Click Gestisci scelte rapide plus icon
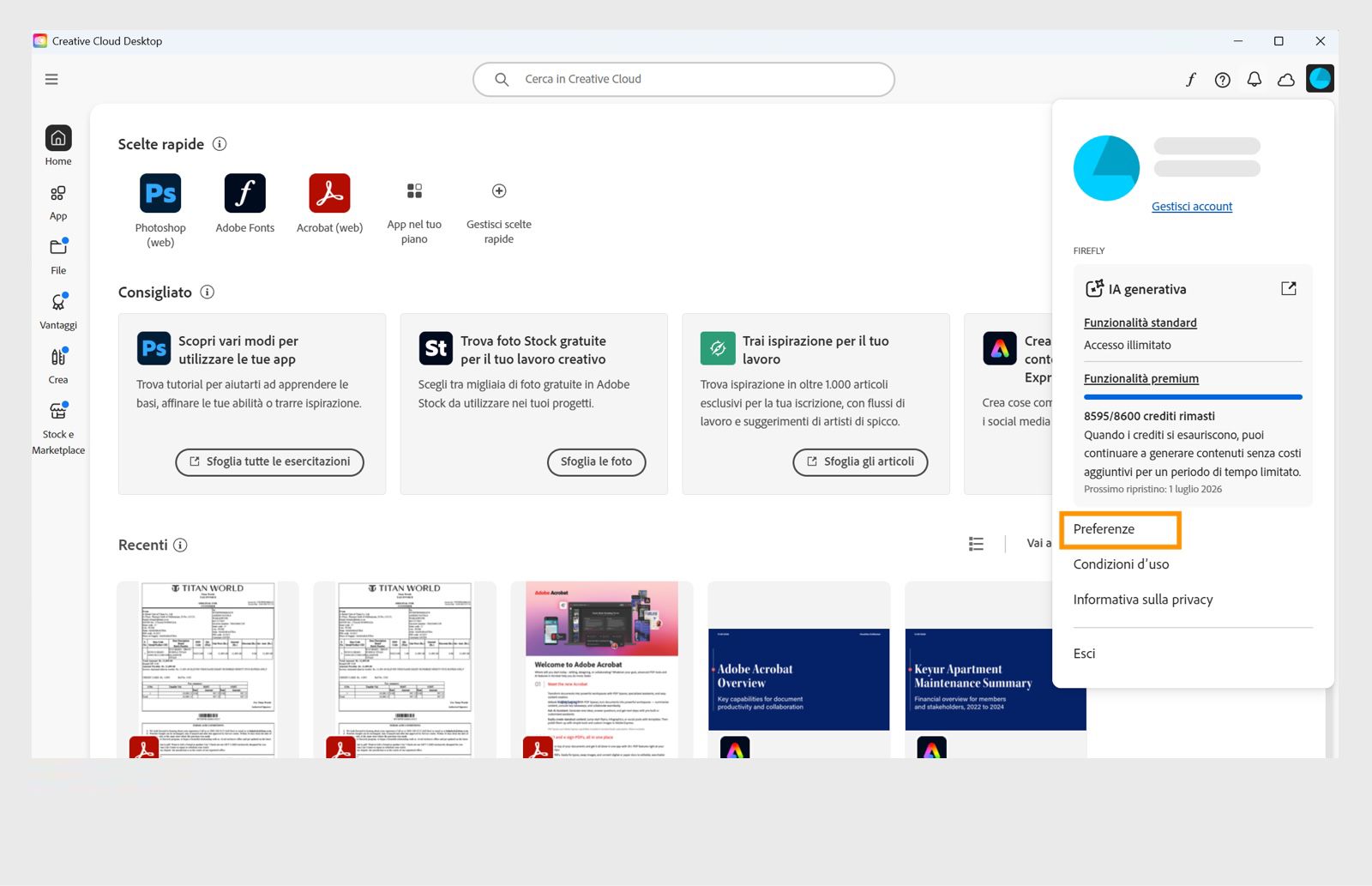Screen dimensions: 1372x886 click(x=499, y=190)
